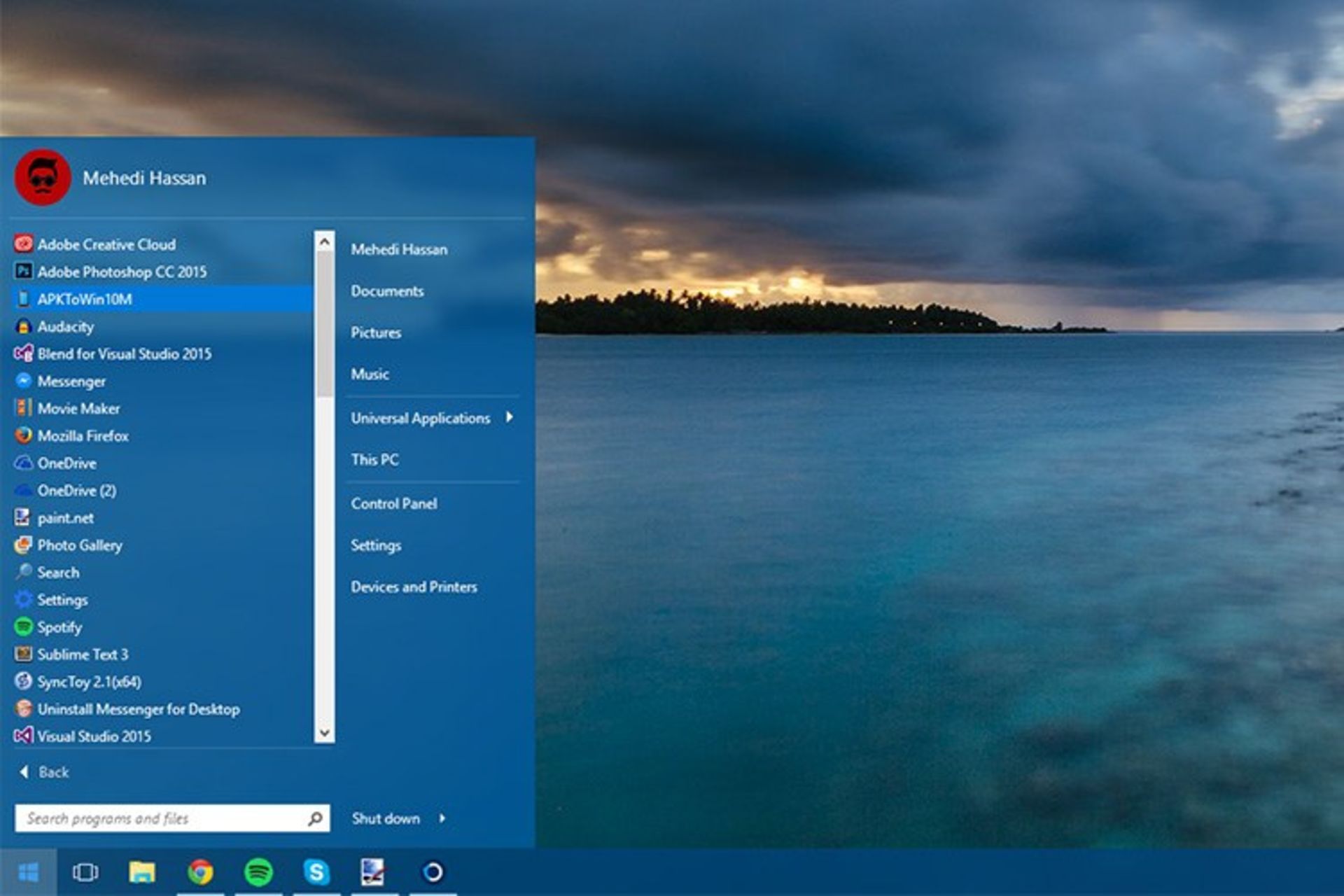Select "Blend for Visual Studio 2015" text
The height and width of the screenshot is (896, 1344).
click(x=125, y=353)
